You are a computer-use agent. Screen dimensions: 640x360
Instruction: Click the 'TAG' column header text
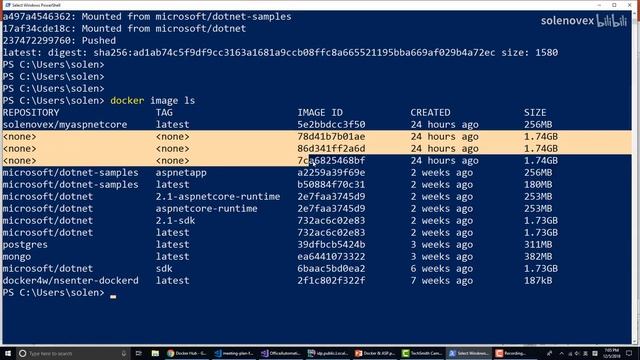164,112
